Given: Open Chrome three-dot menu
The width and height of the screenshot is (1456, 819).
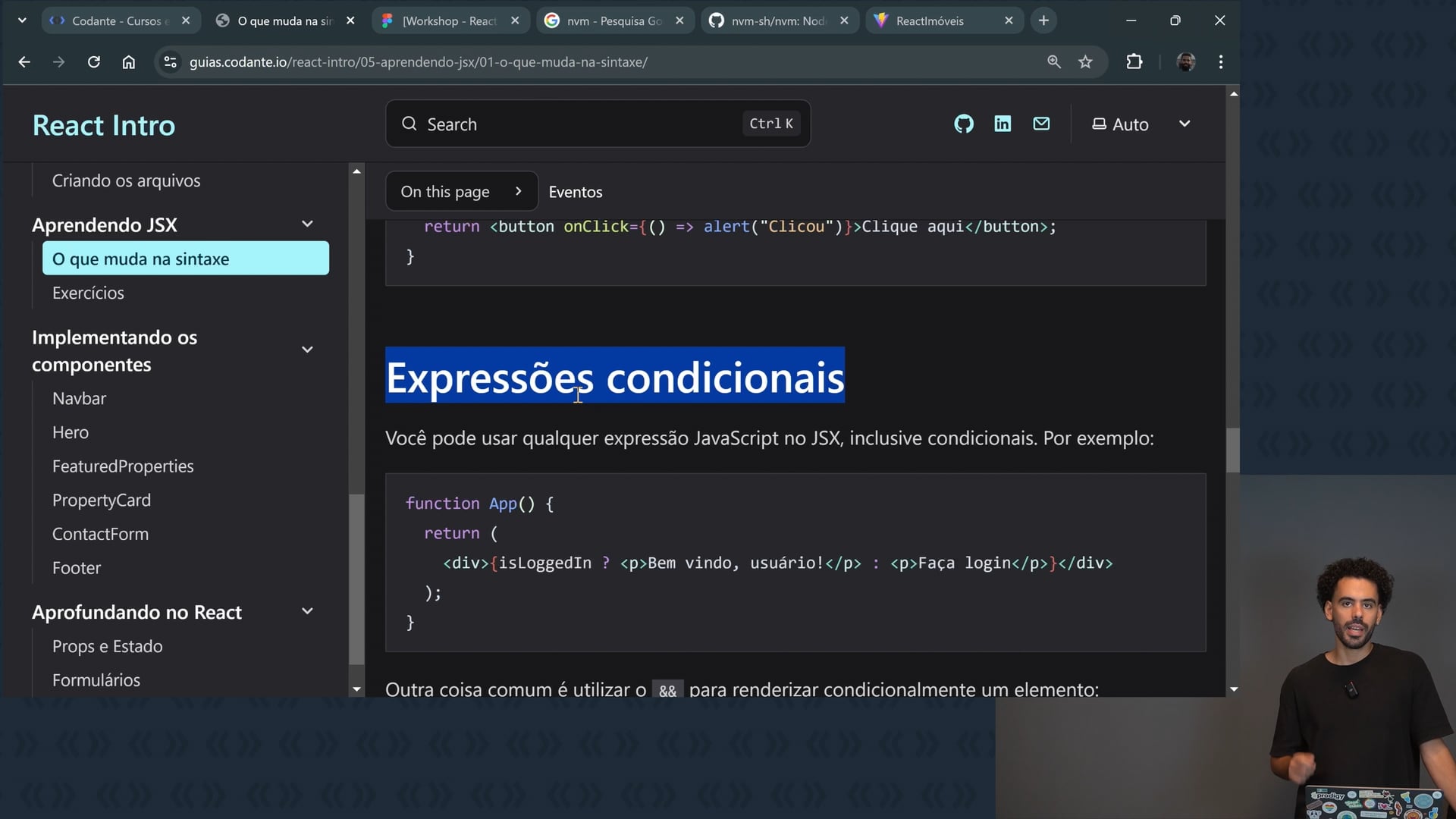Looking at the screenshot, I should 1220,62.
